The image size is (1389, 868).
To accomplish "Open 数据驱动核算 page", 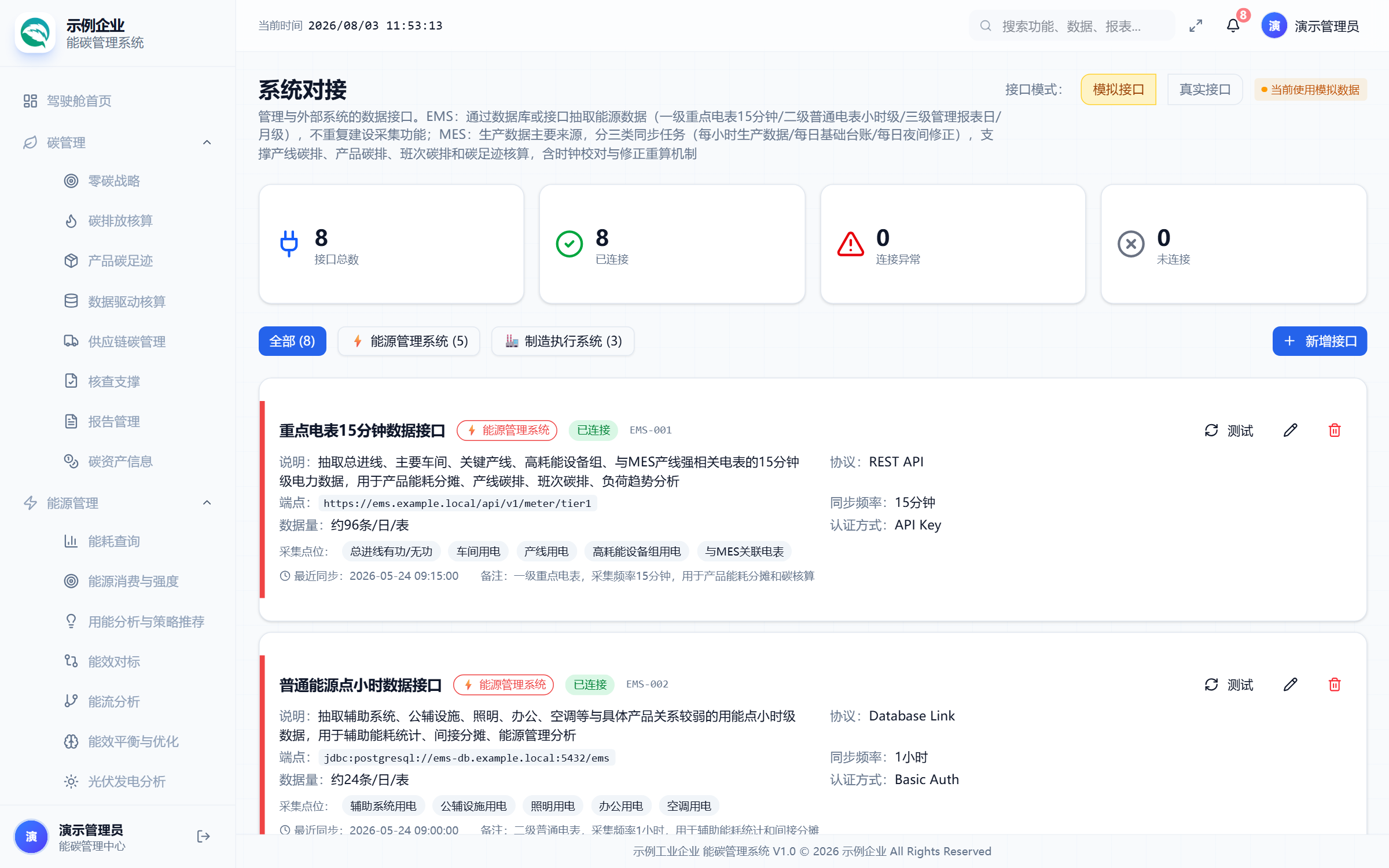I will [127, 301].
